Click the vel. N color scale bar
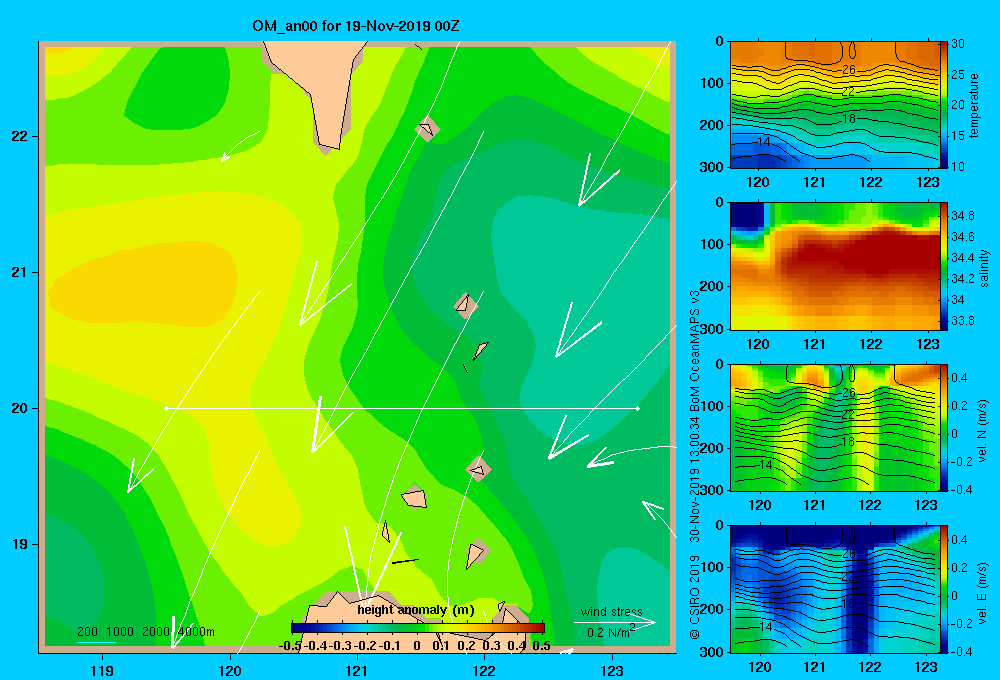Image resolution: width=1000 pixels, height=680 pixels. click(x=943, y=427)
